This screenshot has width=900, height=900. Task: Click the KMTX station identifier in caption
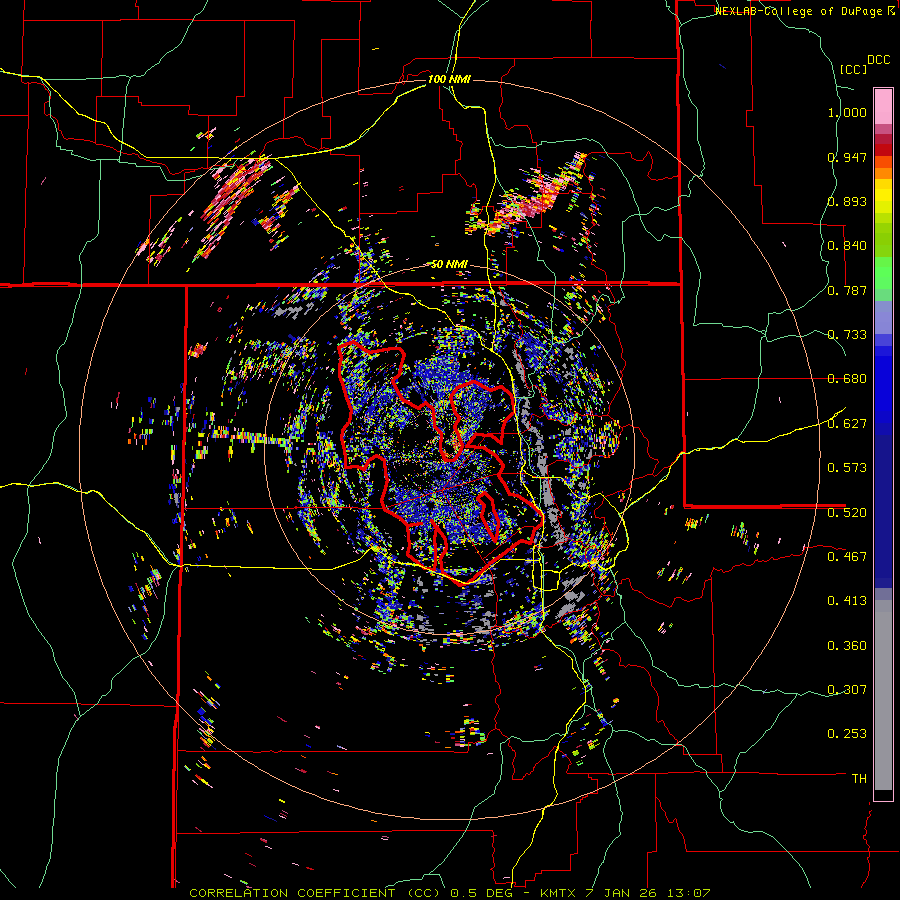[560, 893]
